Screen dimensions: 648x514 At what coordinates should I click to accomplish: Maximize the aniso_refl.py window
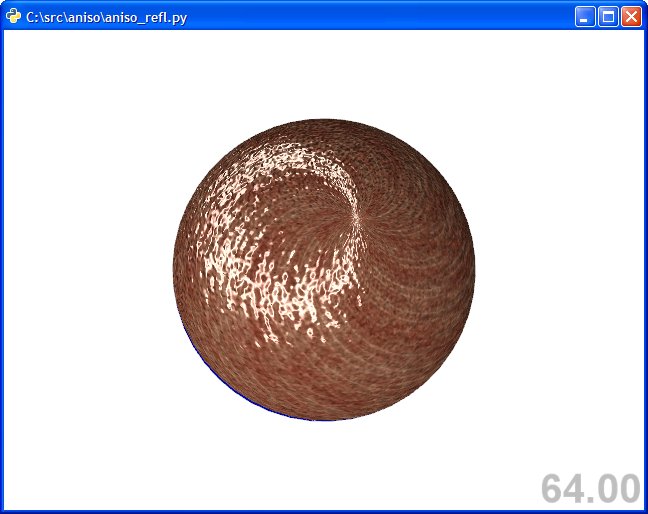pos(608,17)
